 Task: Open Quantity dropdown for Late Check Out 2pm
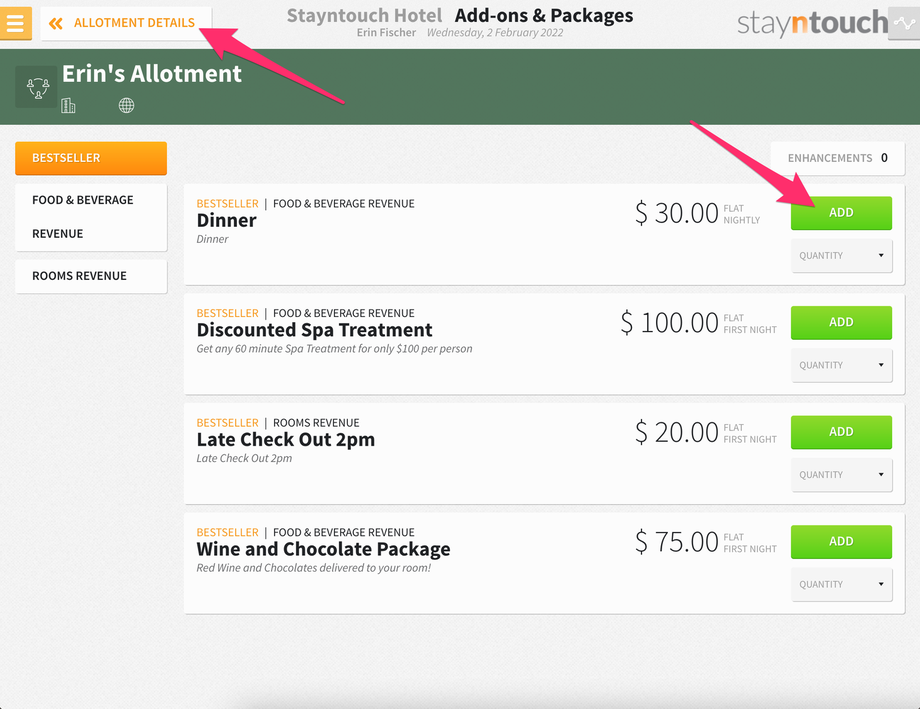(x=841, y=475)
